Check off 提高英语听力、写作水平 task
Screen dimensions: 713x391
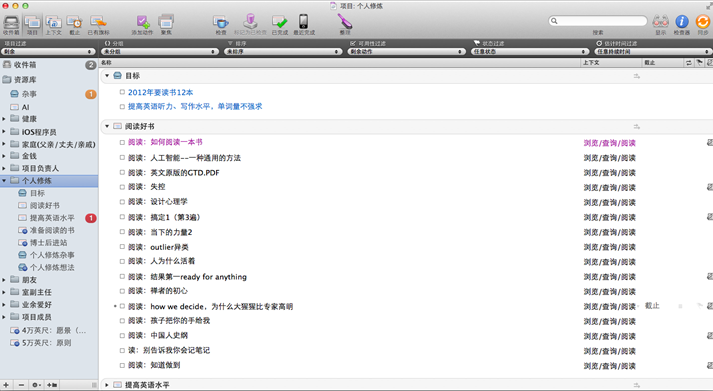point(122,107)
